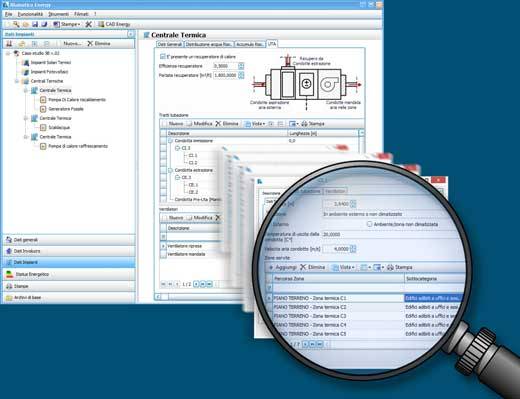Screen dimensions: 520x399
Task: Click Elimina X icon in Dati Impianti toolbar
Action: click(x=90, y=43)
